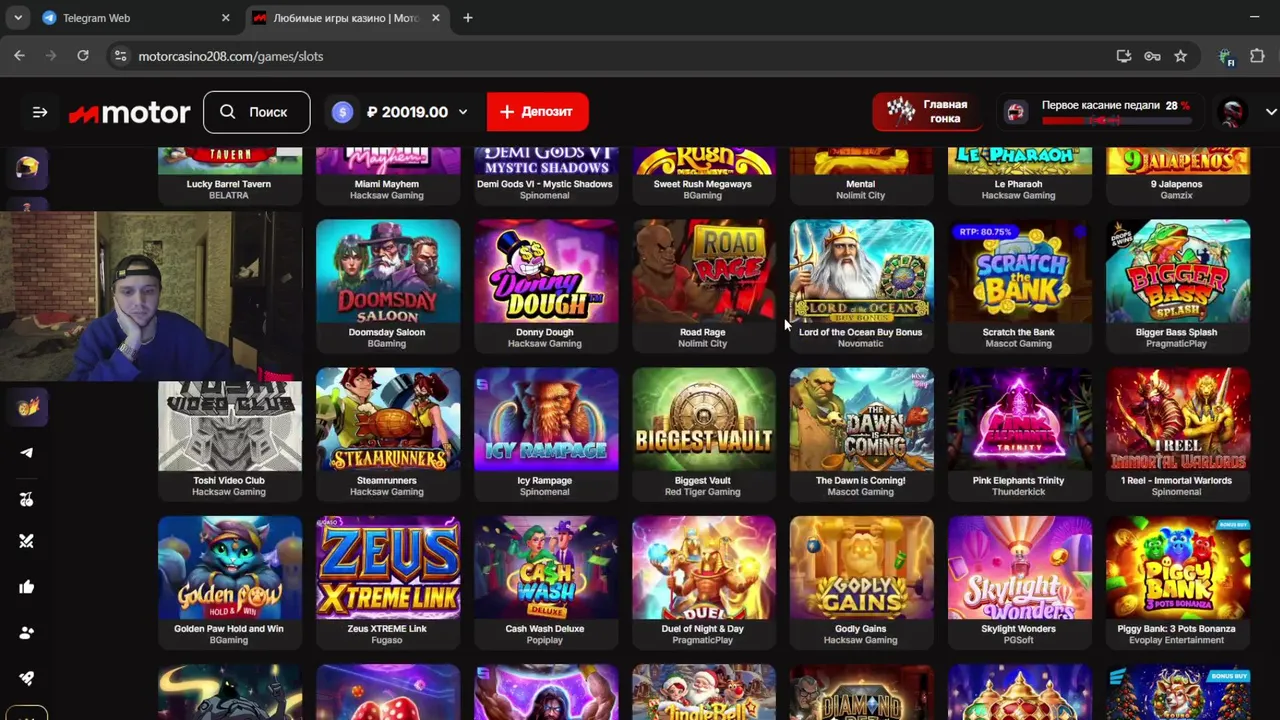
Task: Open the Icy Rampage game thumbnail
Action: 546,420
